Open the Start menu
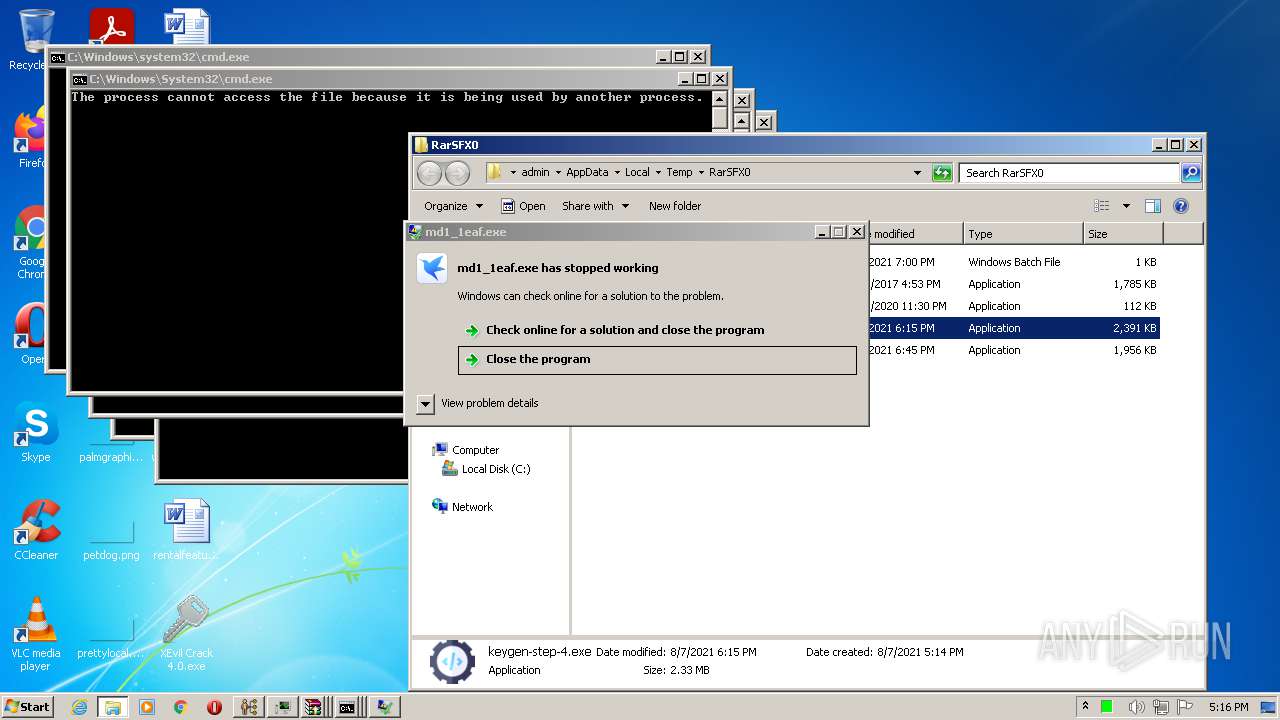1280x720 pixels. [x=28, y=707]
